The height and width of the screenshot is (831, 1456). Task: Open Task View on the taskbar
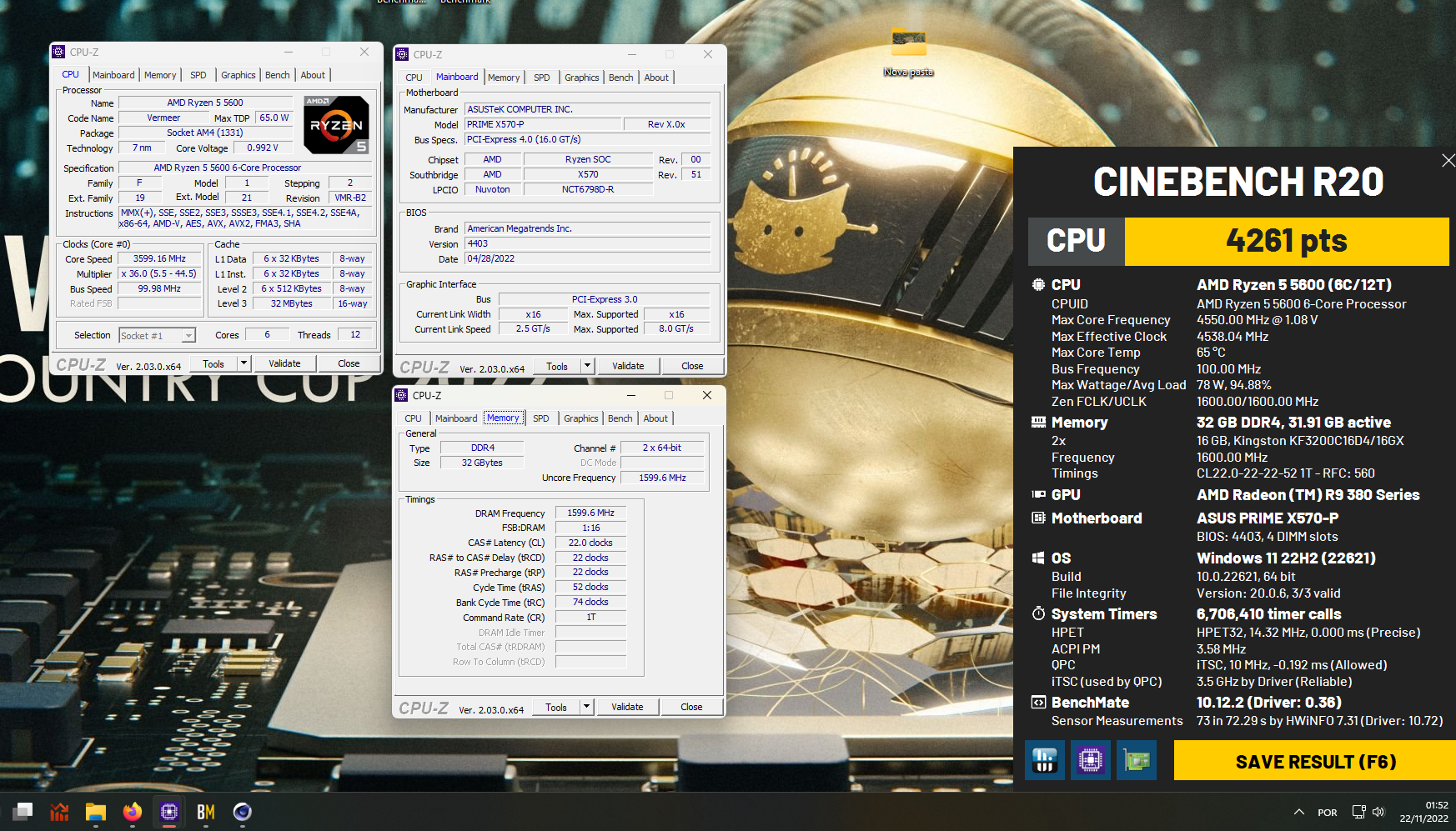[23, 811]
